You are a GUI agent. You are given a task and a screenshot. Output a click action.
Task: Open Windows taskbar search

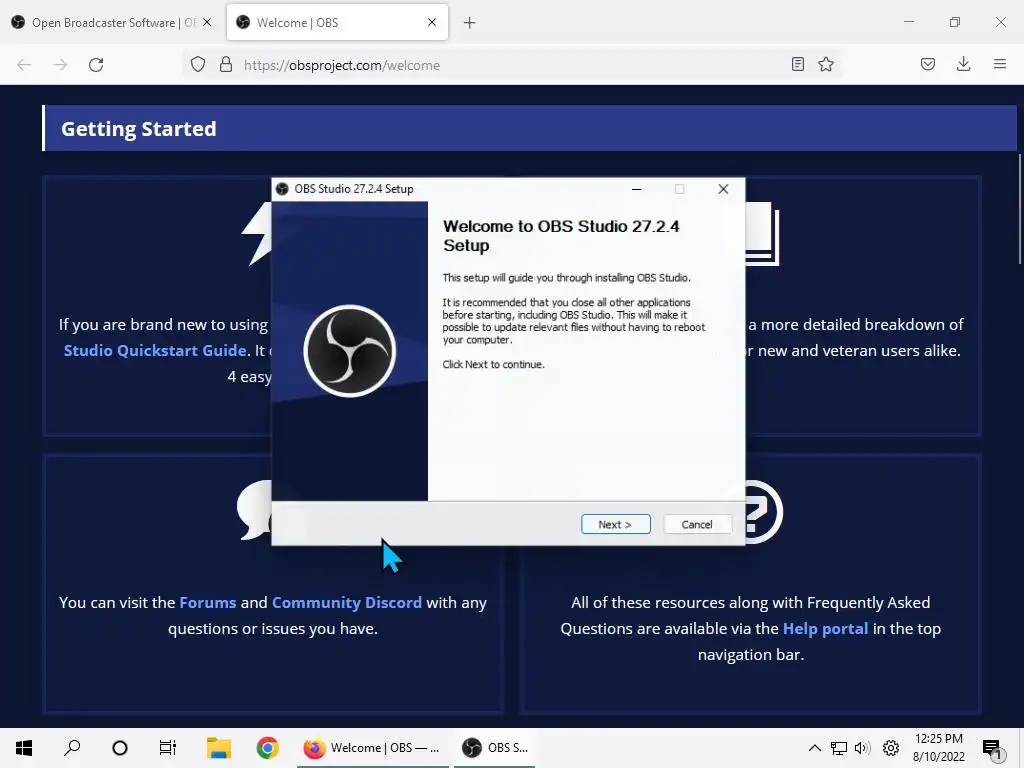(x=72, y=748)
